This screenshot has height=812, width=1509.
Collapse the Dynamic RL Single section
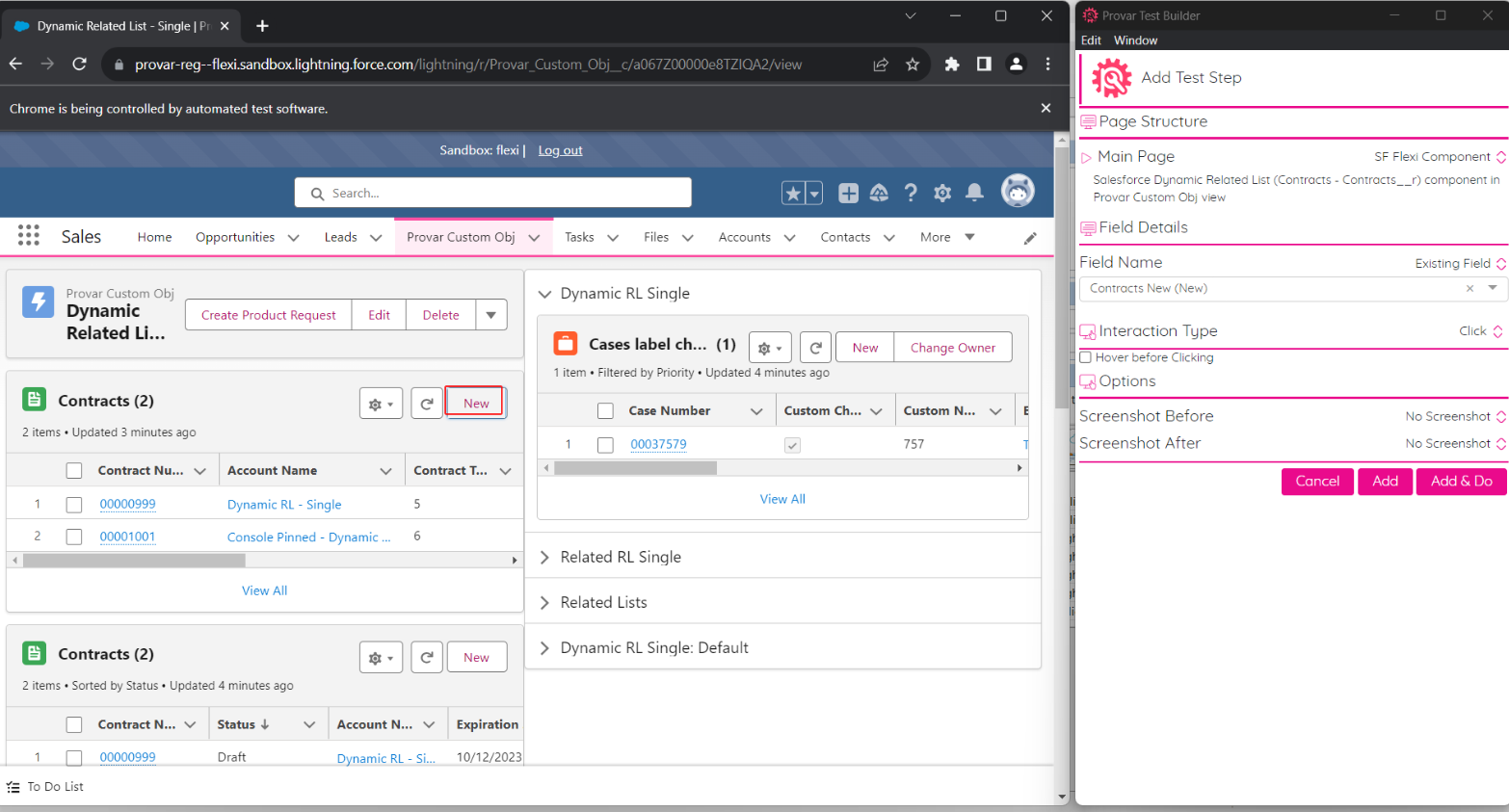click(x=544, y=294)
